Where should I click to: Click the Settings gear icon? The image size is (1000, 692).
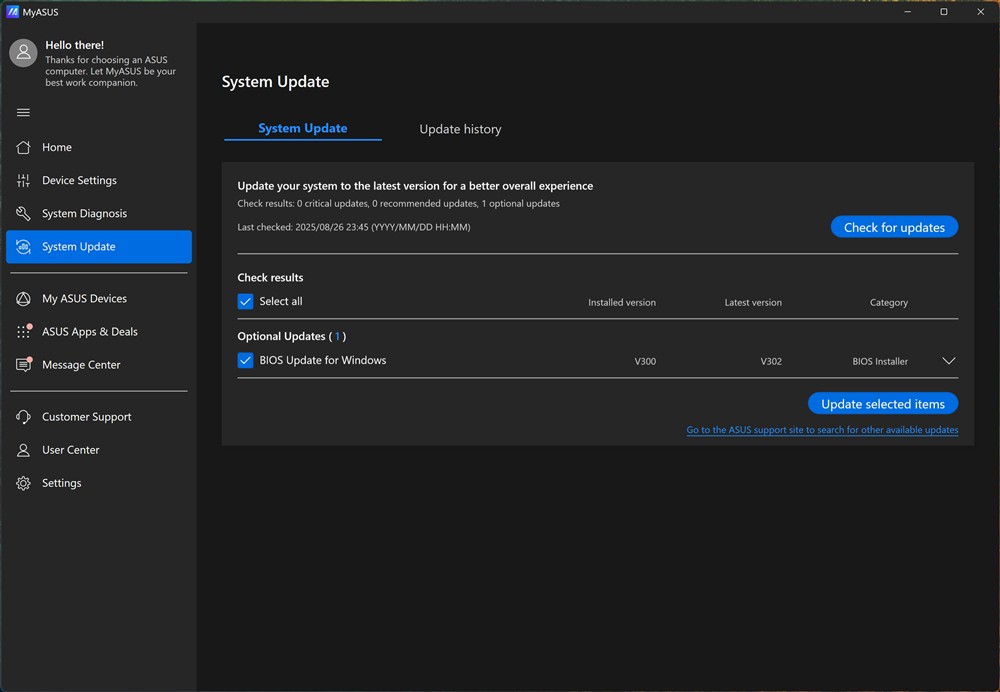click(24, 482)
